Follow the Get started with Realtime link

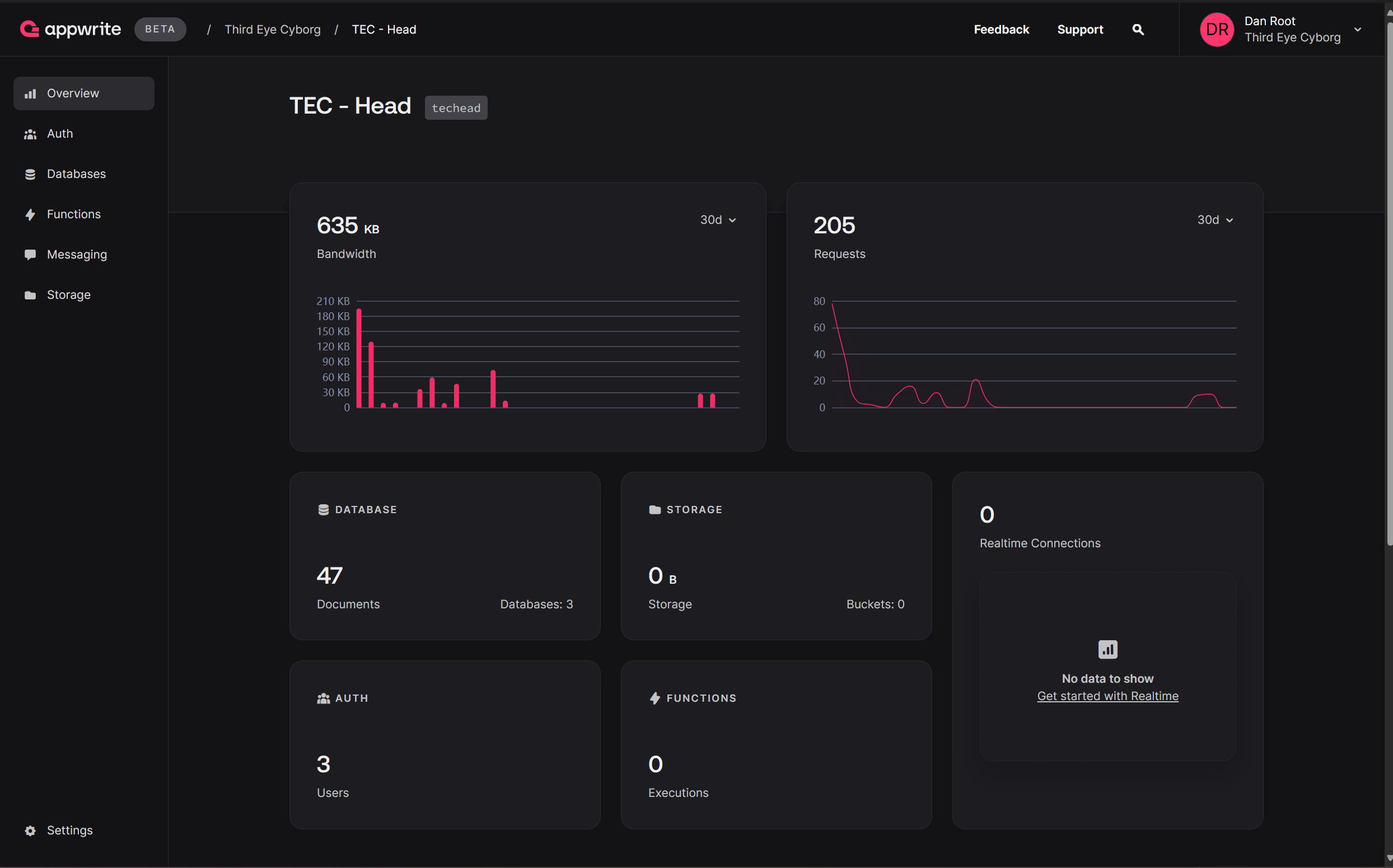(1107, 696)
